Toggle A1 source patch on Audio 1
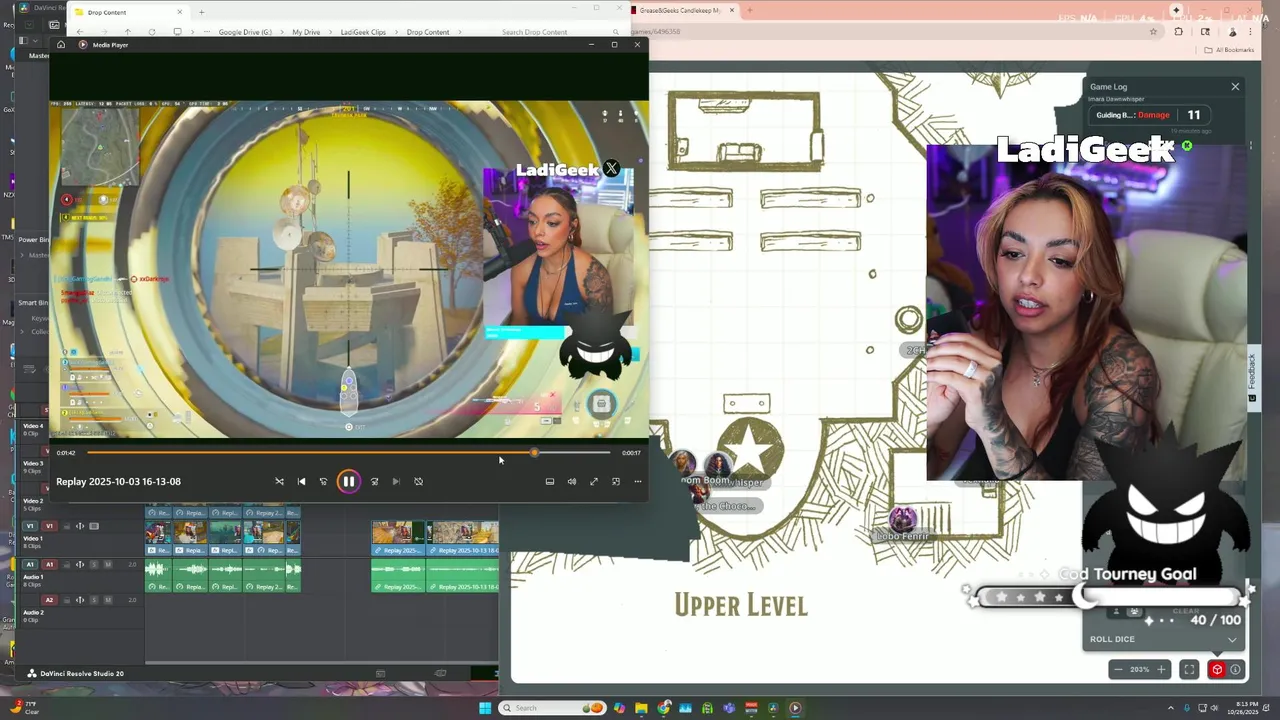Viewport: 1280px width, 720px height. pyautogui.click(x=30, y=564)
